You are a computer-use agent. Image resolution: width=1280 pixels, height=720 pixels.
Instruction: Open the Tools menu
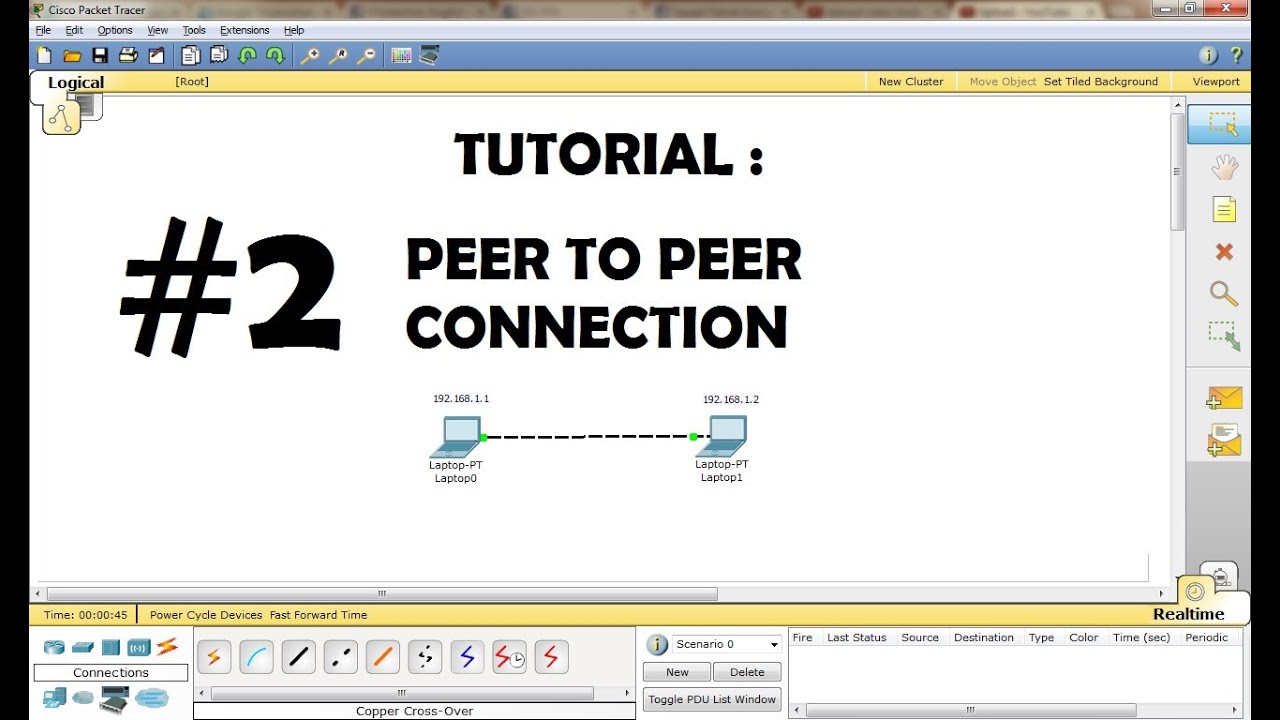tap(194, 30)
